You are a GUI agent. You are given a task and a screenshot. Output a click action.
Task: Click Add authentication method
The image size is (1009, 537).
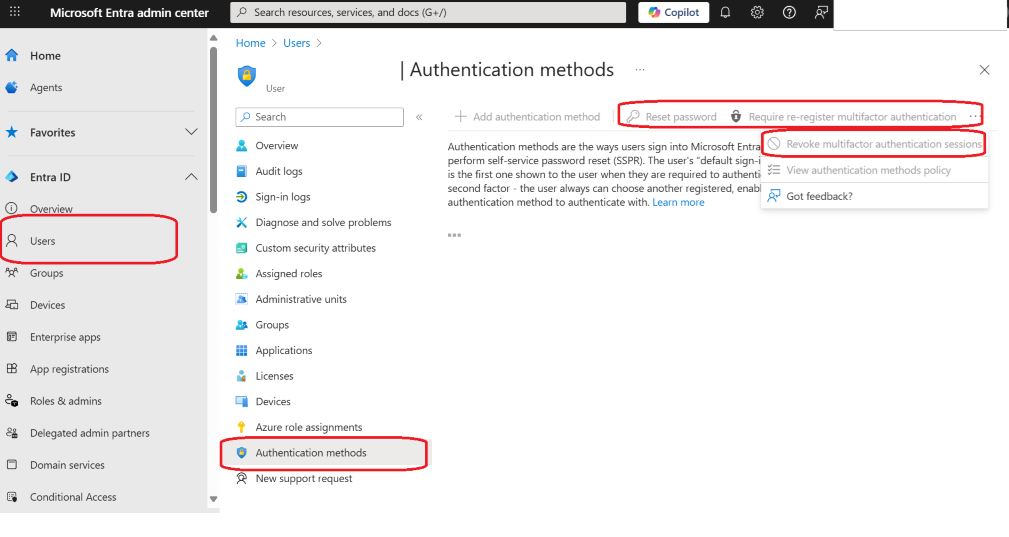tap(528, 117)
